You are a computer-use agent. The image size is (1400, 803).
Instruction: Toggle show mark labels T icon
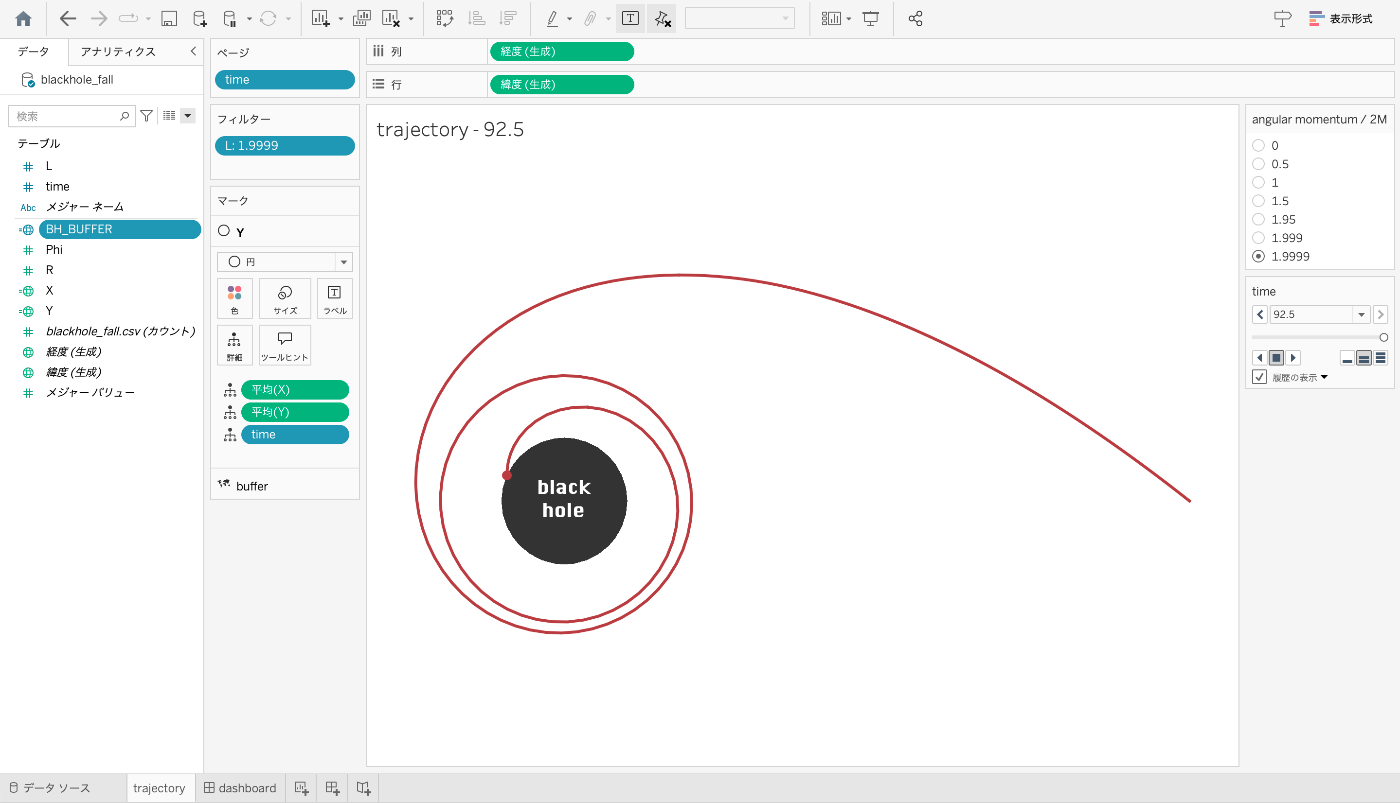coord(630,18)
